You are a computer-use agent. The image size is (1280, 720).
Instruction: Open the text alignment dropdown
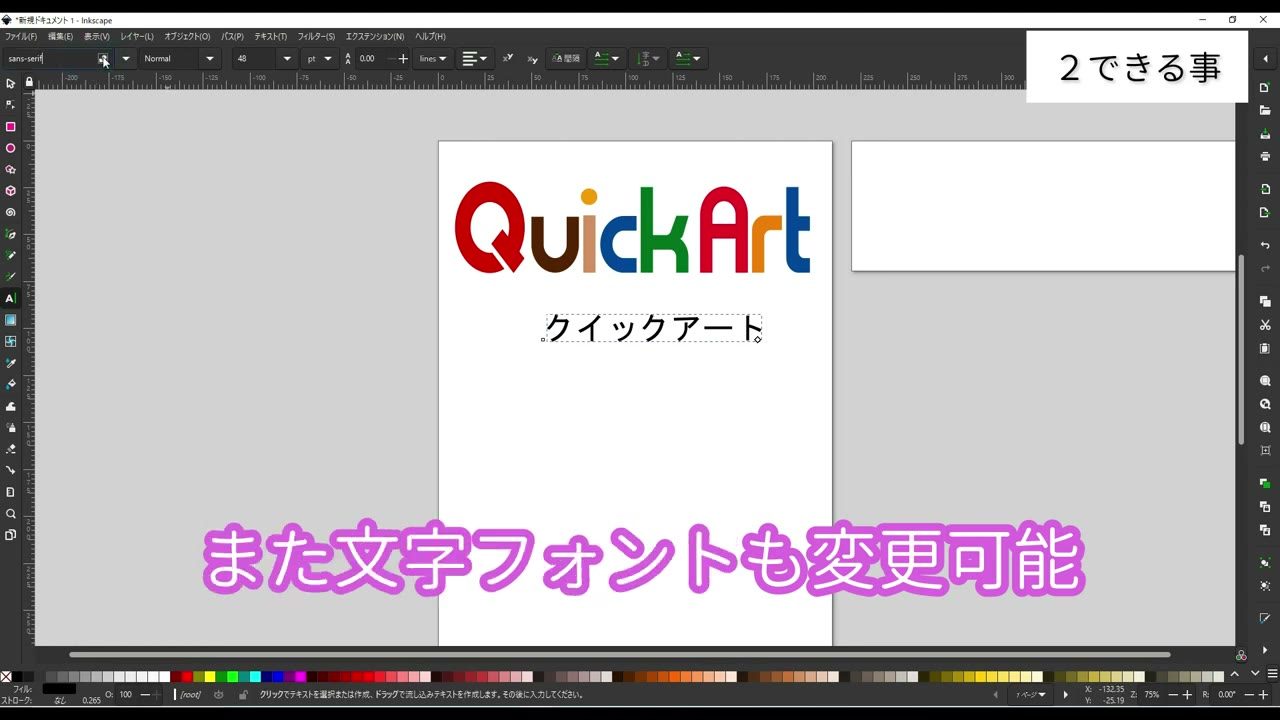point(475,59)
